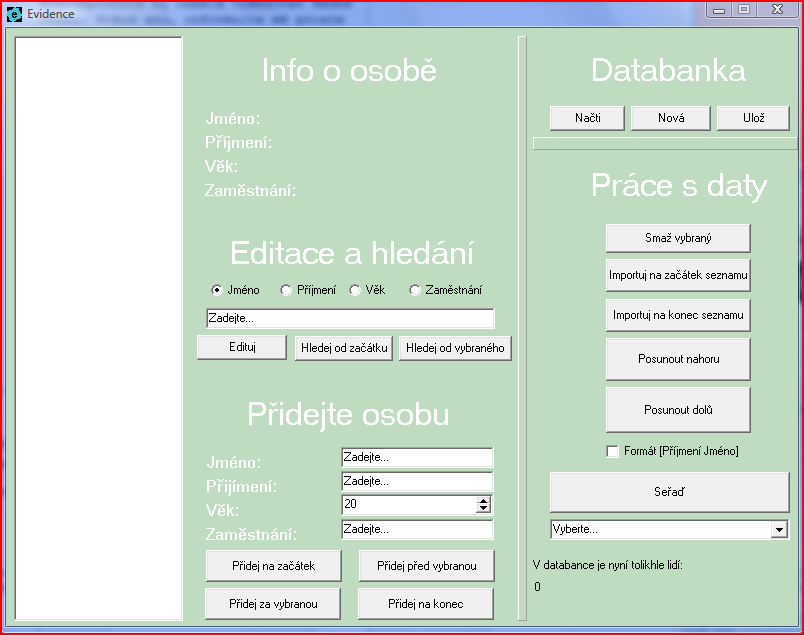This screenshot has height=635, width=804.
Task: Sort the list with Seřaď button
Action: pos(669,492)
